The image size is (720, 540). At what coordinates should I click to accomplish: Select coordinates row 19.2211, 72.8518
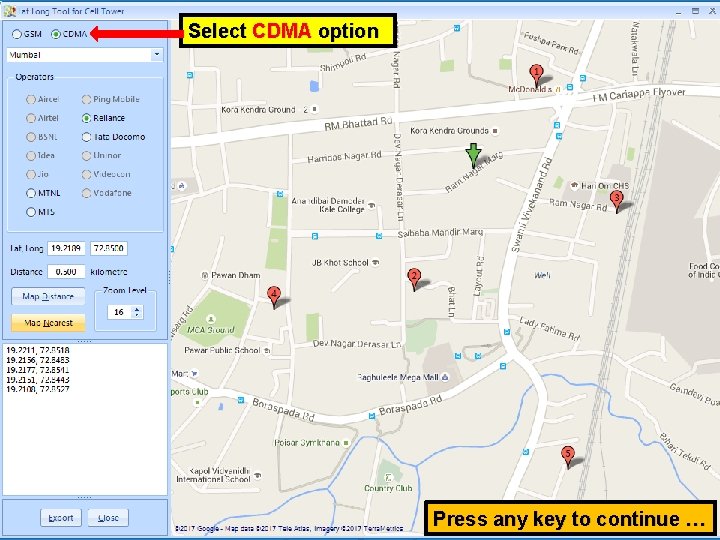[x=38, y=350]
